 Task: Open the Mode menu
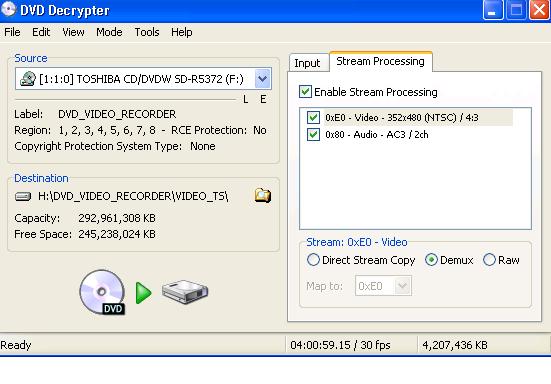pyautogui.click(x=109, y=32)
